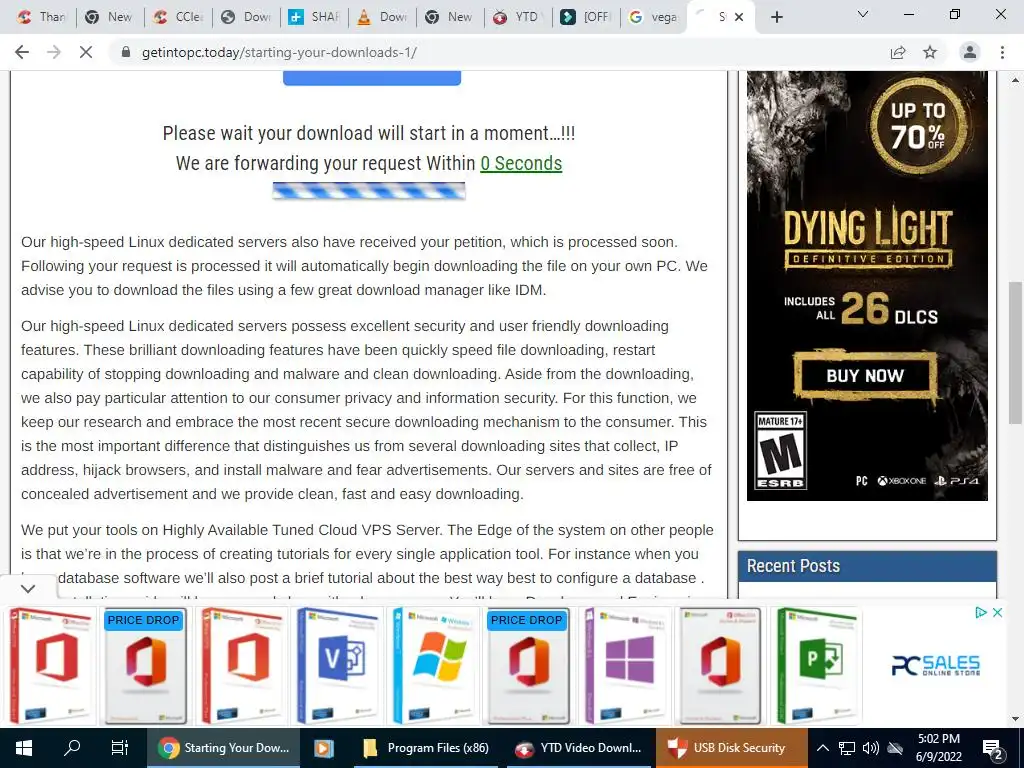Click the first PRICE DROP Office ad
This screenshot has height=768, width=1024.
pyautogui.click(x=145, y=666)
